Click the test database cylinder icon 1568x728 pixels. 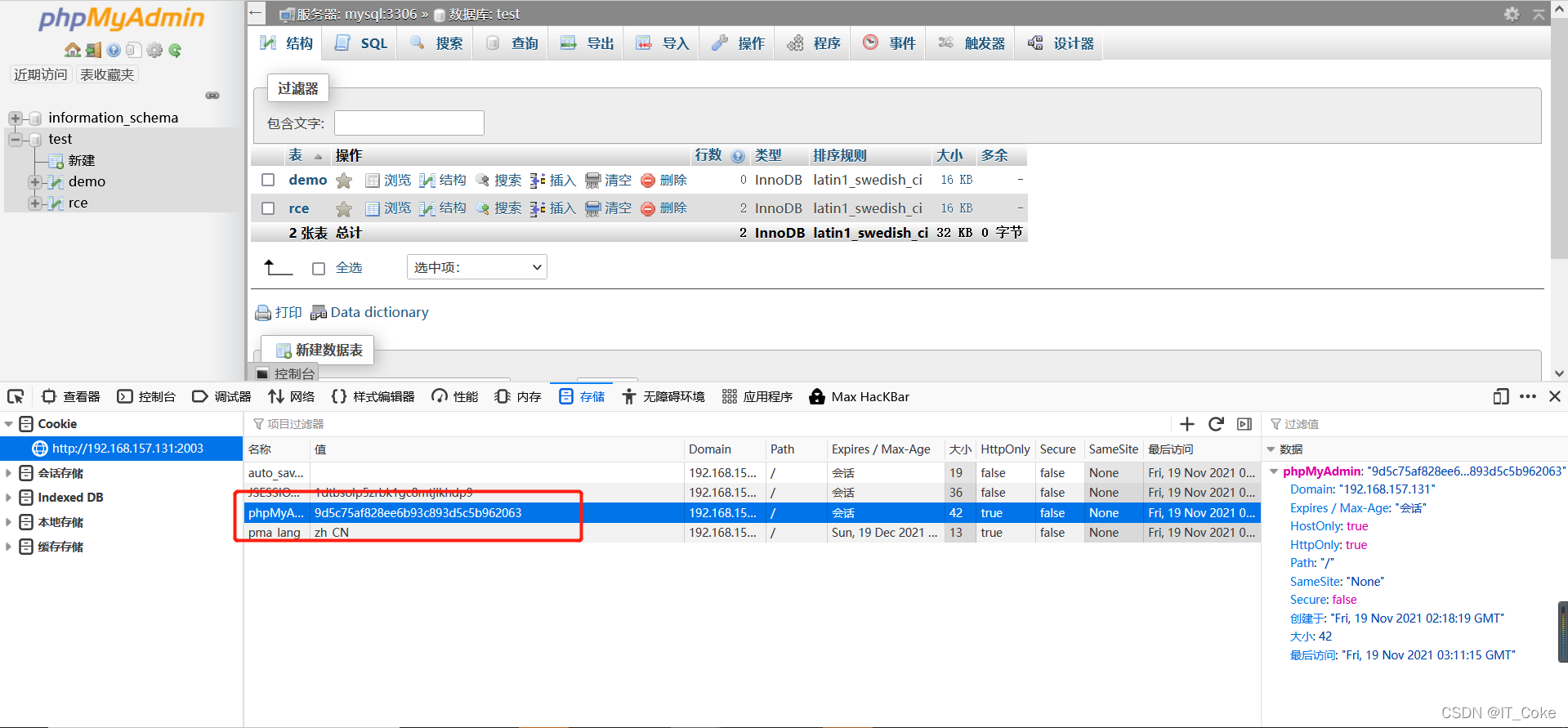point(35,140)
